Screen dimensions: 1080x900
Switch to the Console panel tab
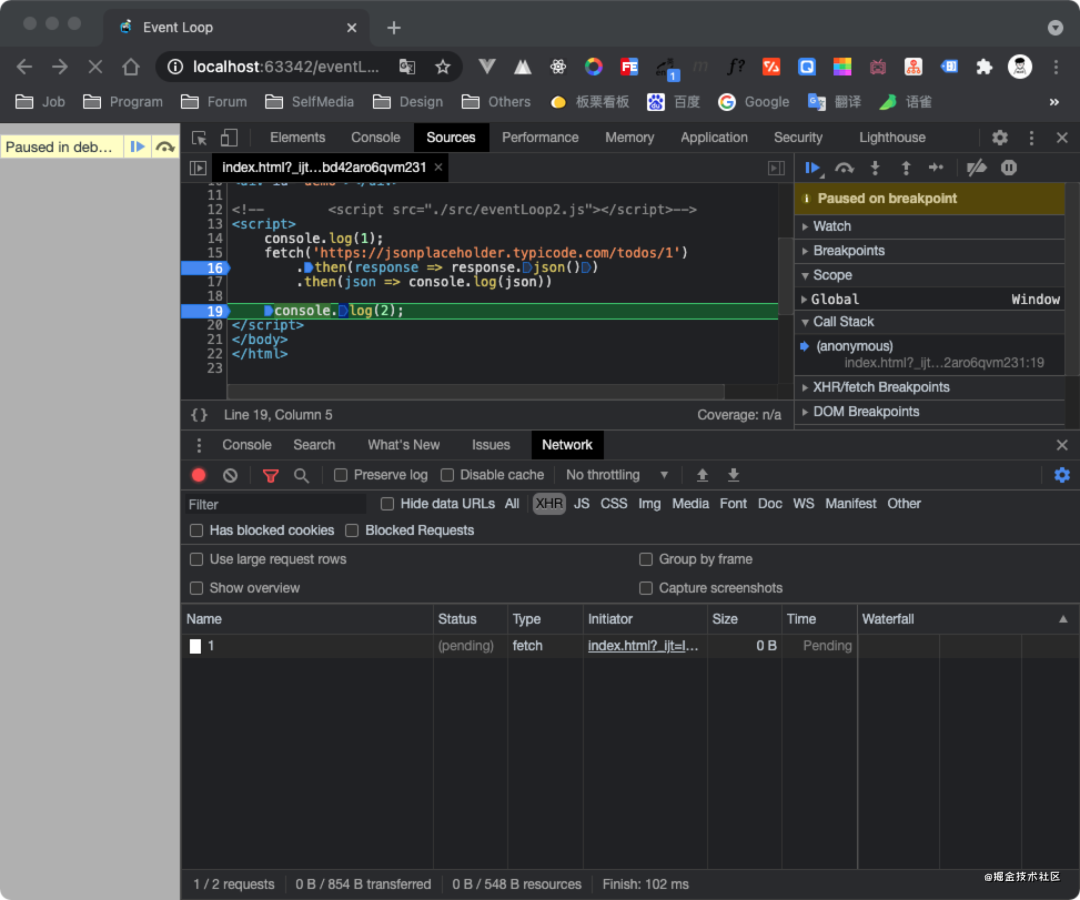click(375, 138)
